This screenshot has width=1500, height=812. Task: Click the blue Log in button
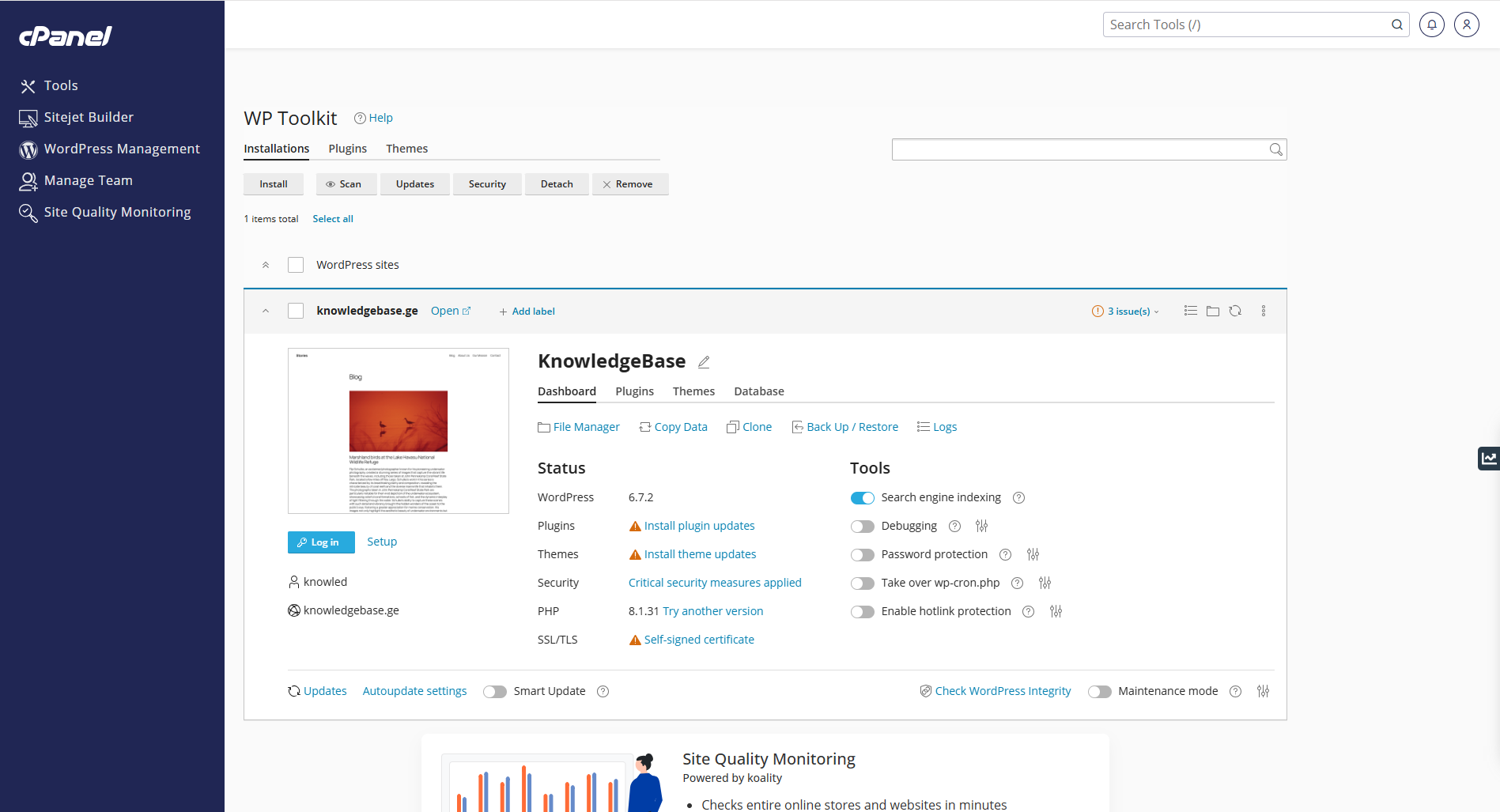click(321, 542)
